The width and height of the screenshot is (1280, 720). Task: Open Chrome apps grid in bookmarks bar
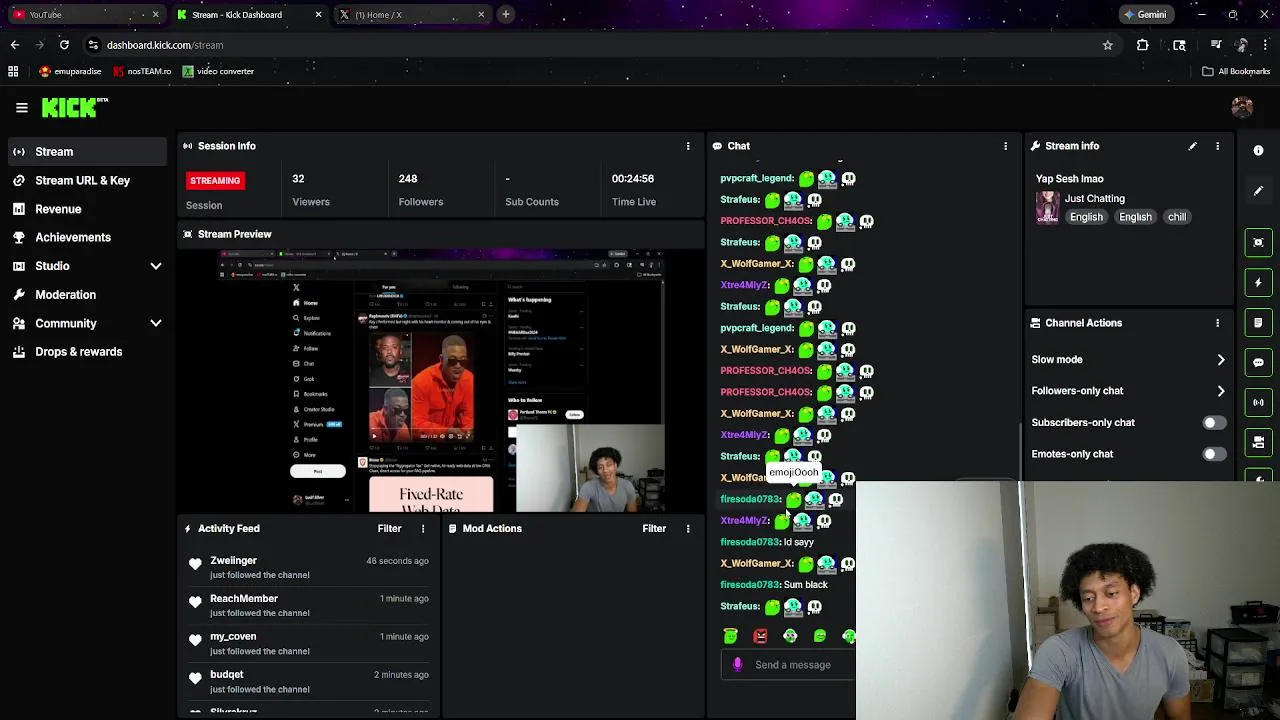pos(13,71)
